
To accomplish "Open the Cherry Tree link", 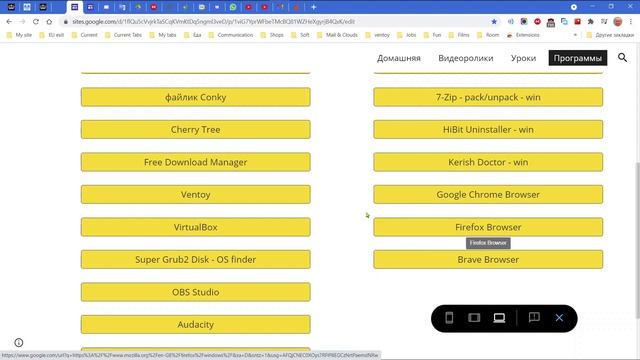I will [196, 129].
